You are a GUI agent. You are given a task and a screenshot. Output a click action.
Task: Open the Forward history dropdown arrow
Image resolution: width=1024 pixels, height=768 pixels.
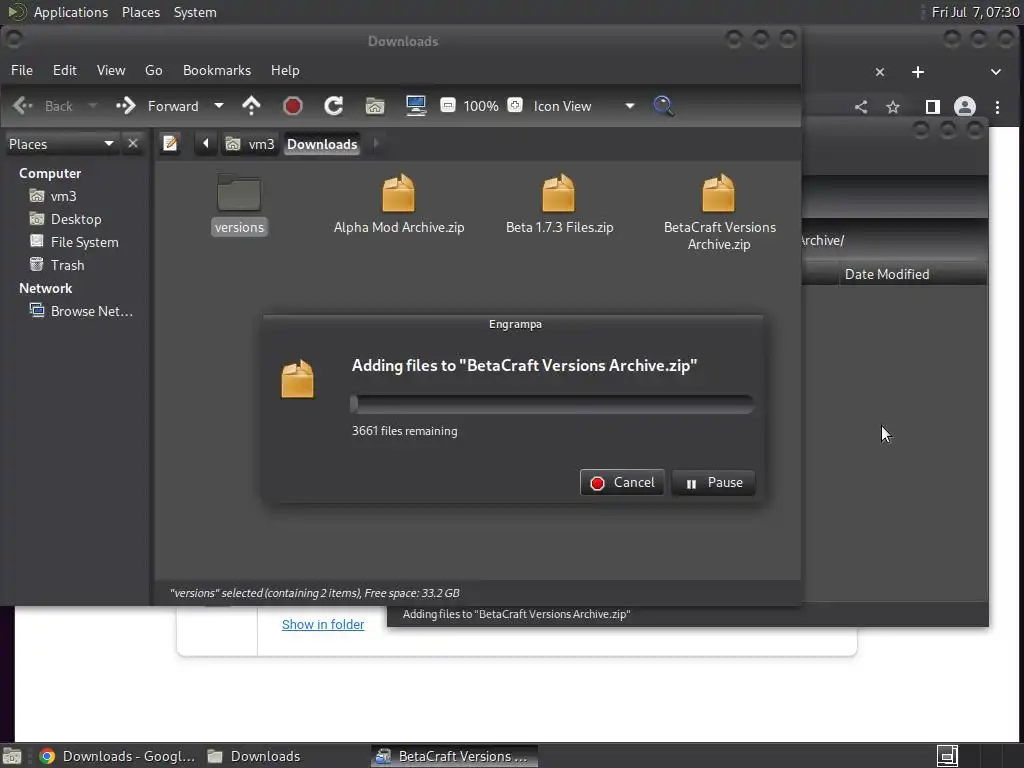coord(219,106)
